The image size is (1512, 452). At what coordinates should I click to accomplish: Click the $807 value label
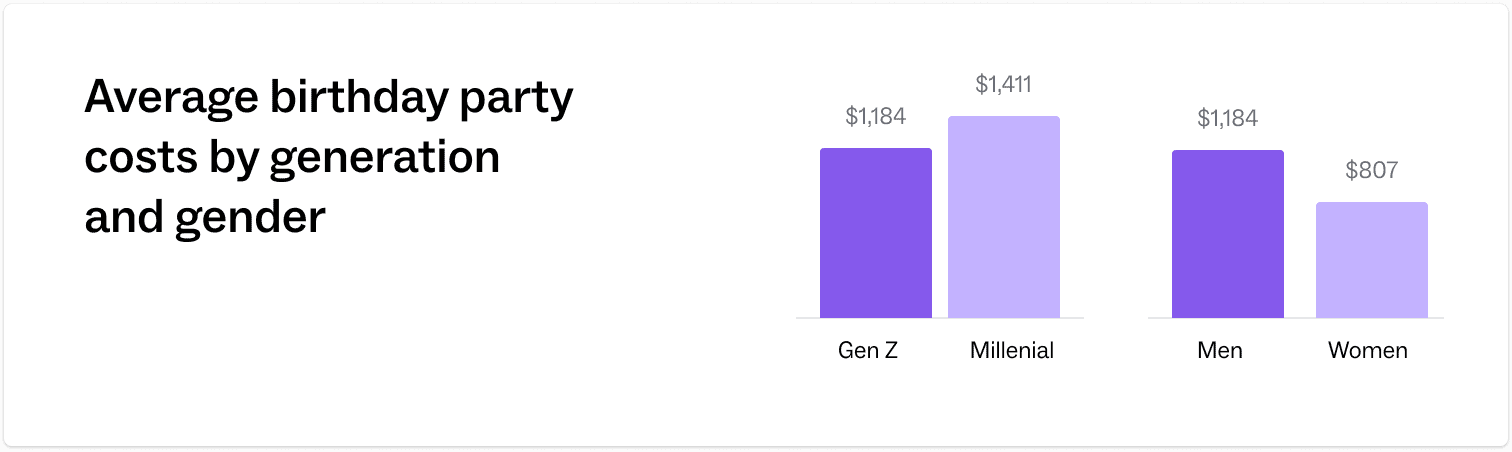(x=1371, y=171)
